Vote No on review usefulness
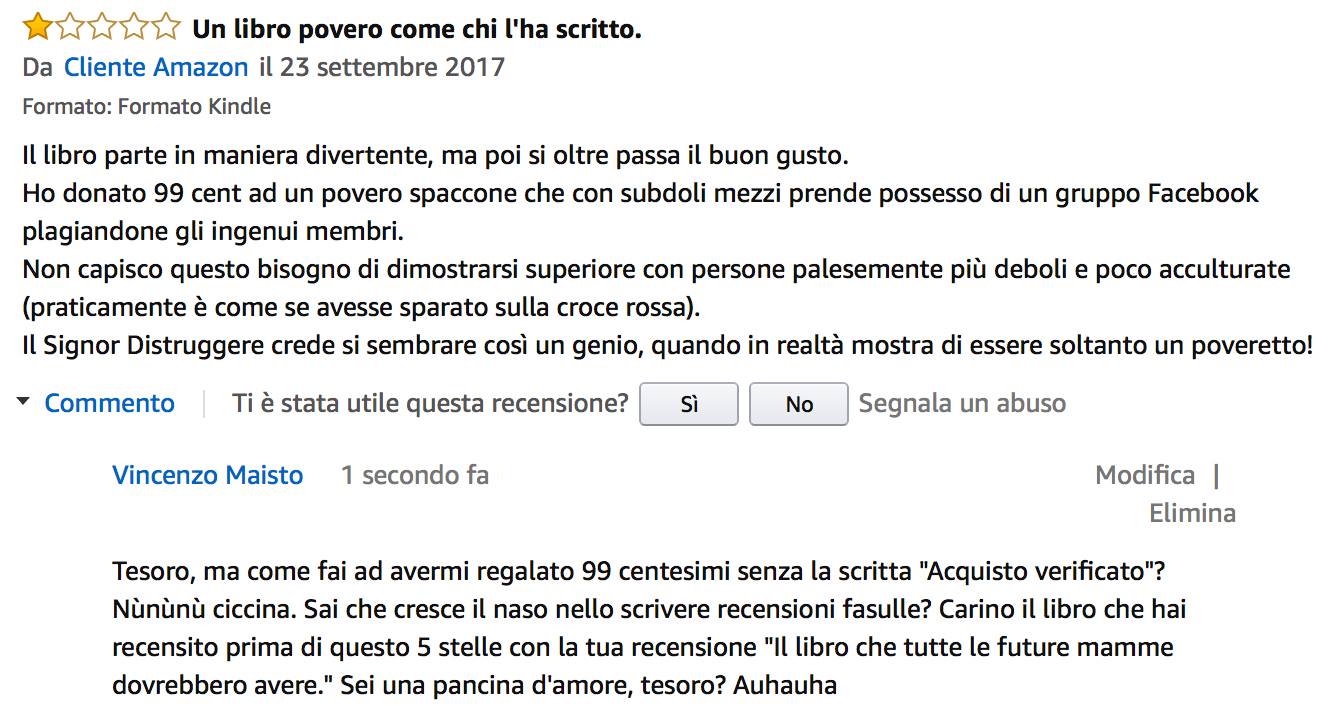Image resolution: width=1338 pixels, height=713 pixels. pos(799,404)
